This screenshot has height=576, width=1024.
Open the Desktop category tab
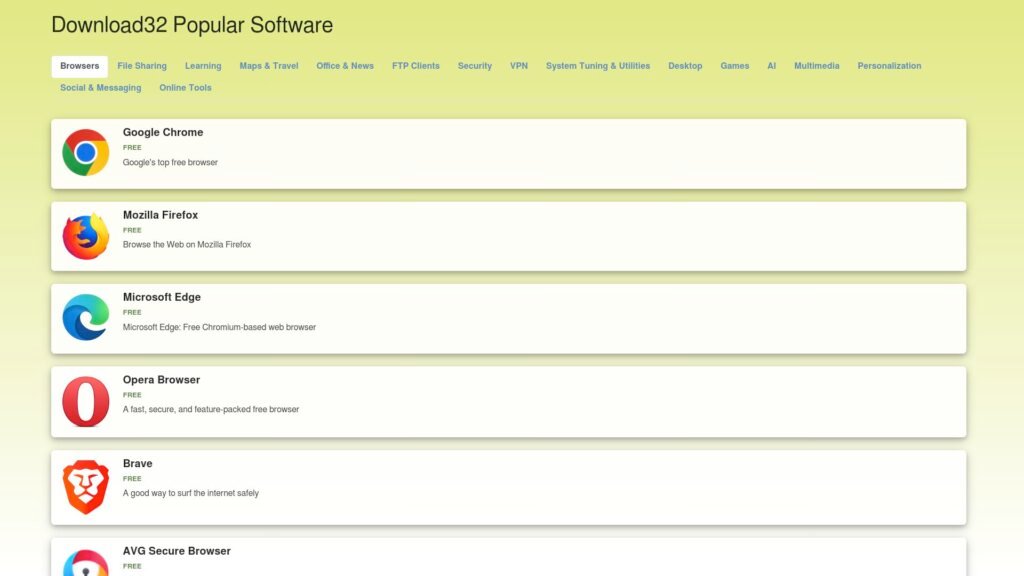pos(685,66)
